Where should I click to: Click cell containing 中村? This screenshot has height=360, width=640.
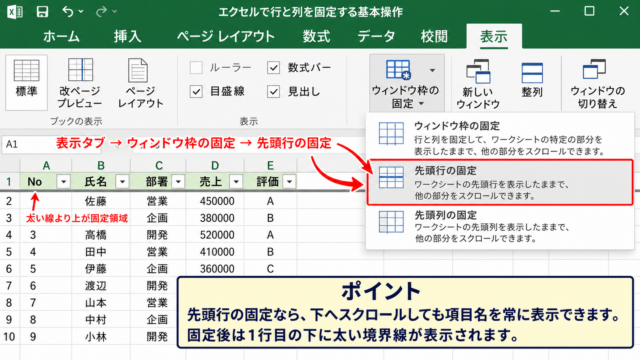click(x=101, y=320)
